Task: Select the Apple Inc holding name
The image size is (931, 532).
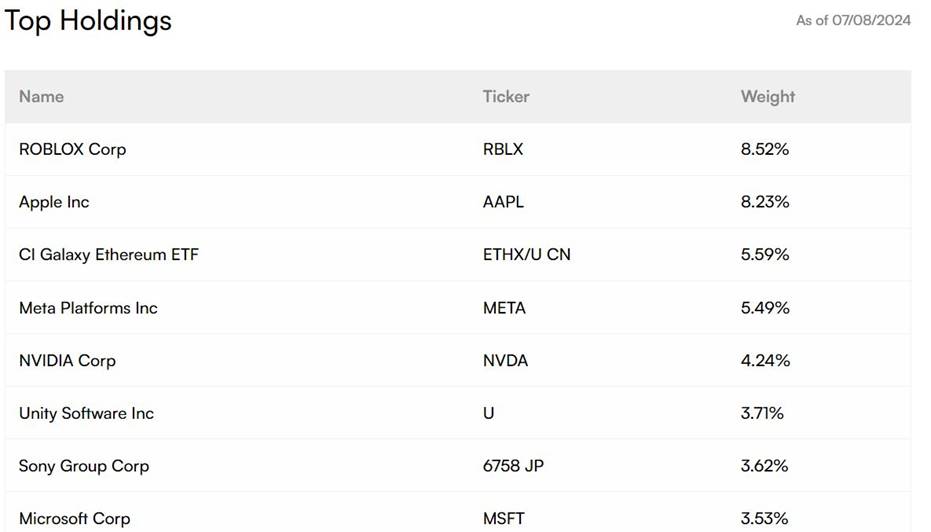Action: (54, 202)
